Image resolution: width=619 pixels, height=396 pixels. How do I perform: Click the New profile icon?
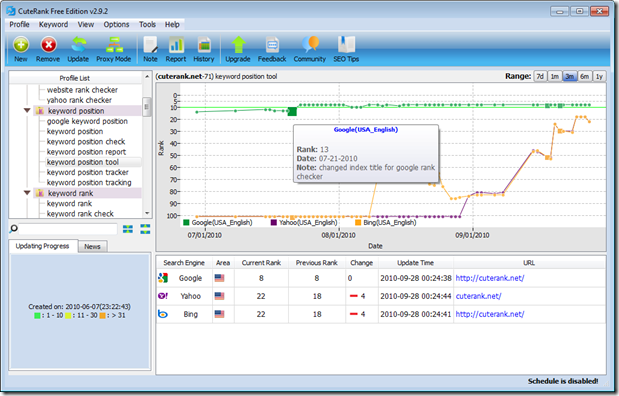(21, 45)
